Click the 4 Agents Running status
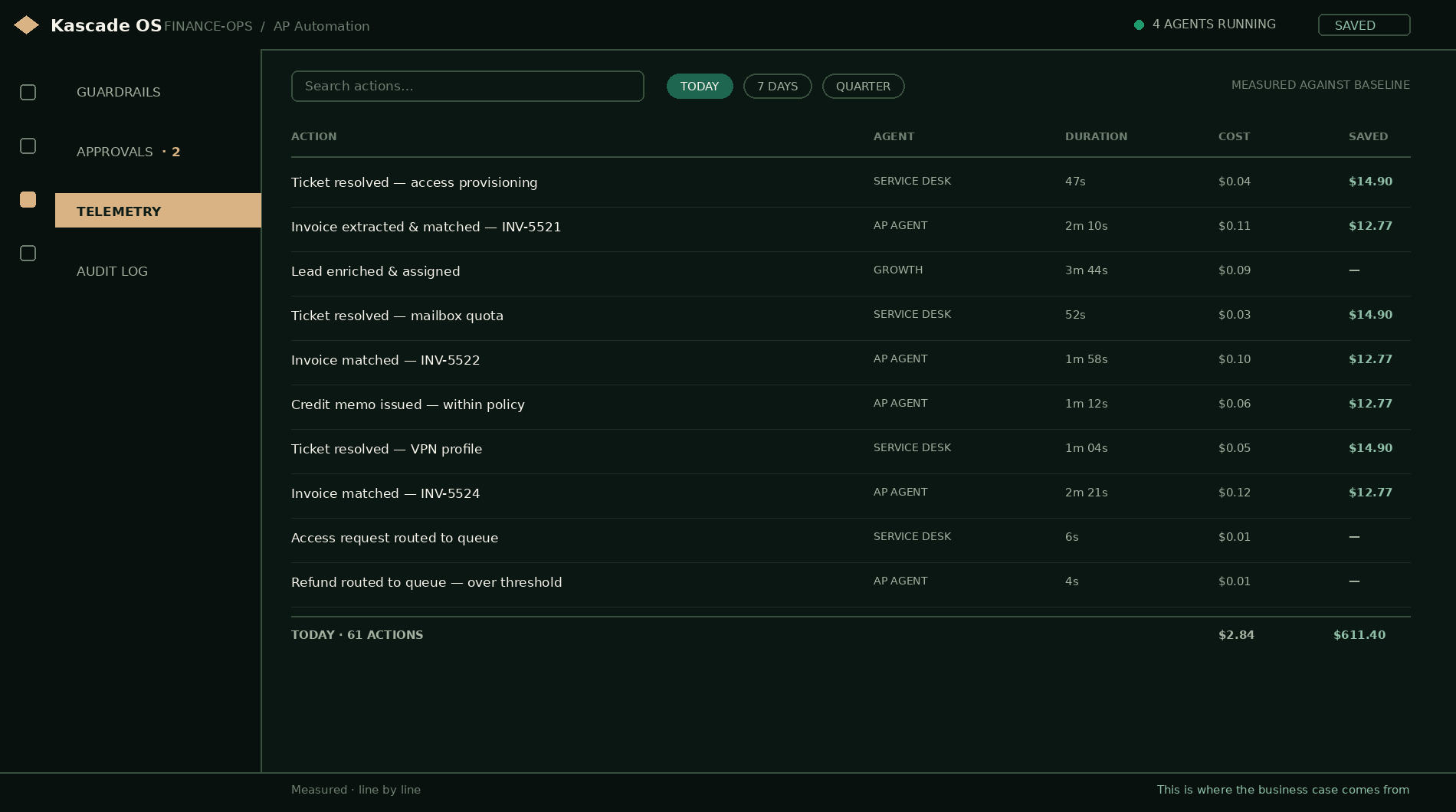The height and width of the screenshot is (812, 1456). 1214,24
